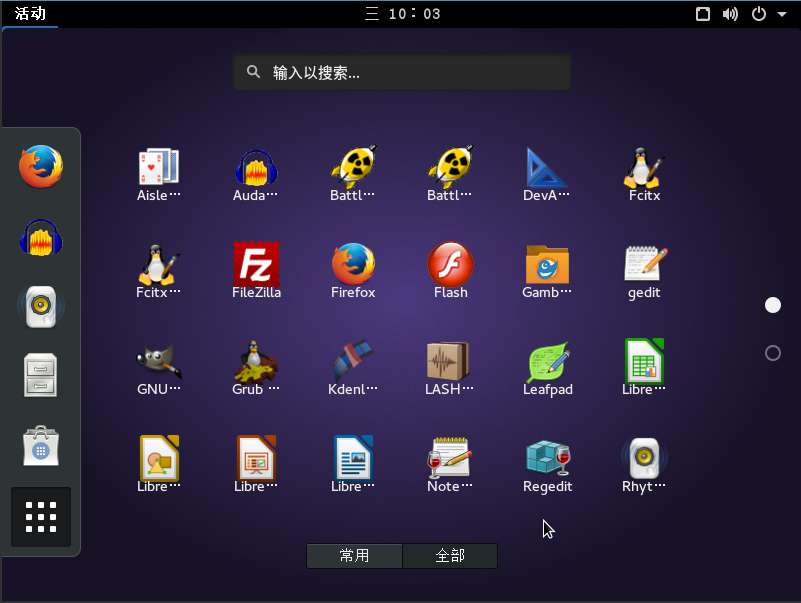Image resolution: width=801 pixels, height=603 pixels.
Task: Go to the second app page dot
Action: point(773,353)
